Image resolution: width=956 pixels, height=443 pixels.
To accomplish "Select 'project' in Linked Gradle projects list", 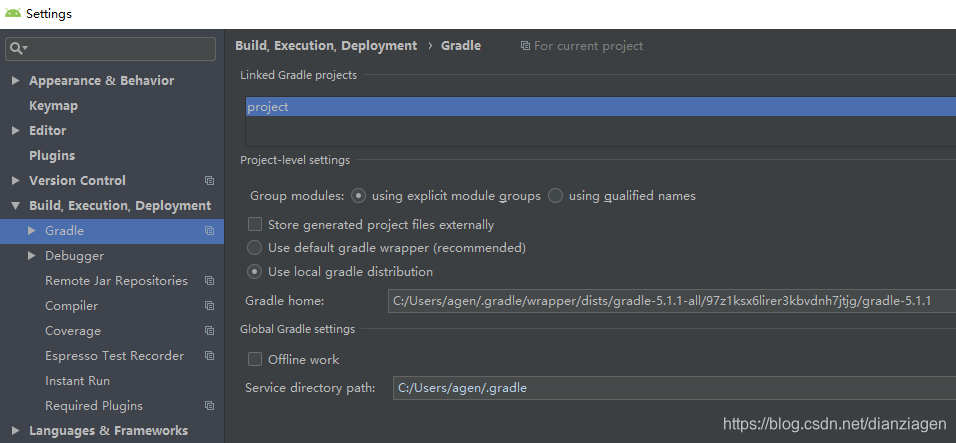I will tap(601, 107).
